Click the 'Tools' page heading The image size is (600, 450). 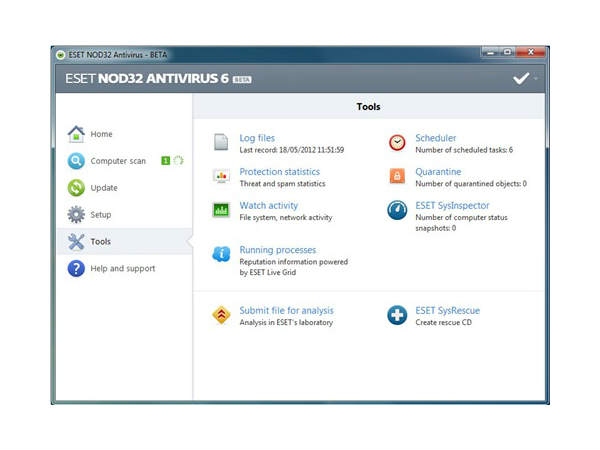[368, 107]
